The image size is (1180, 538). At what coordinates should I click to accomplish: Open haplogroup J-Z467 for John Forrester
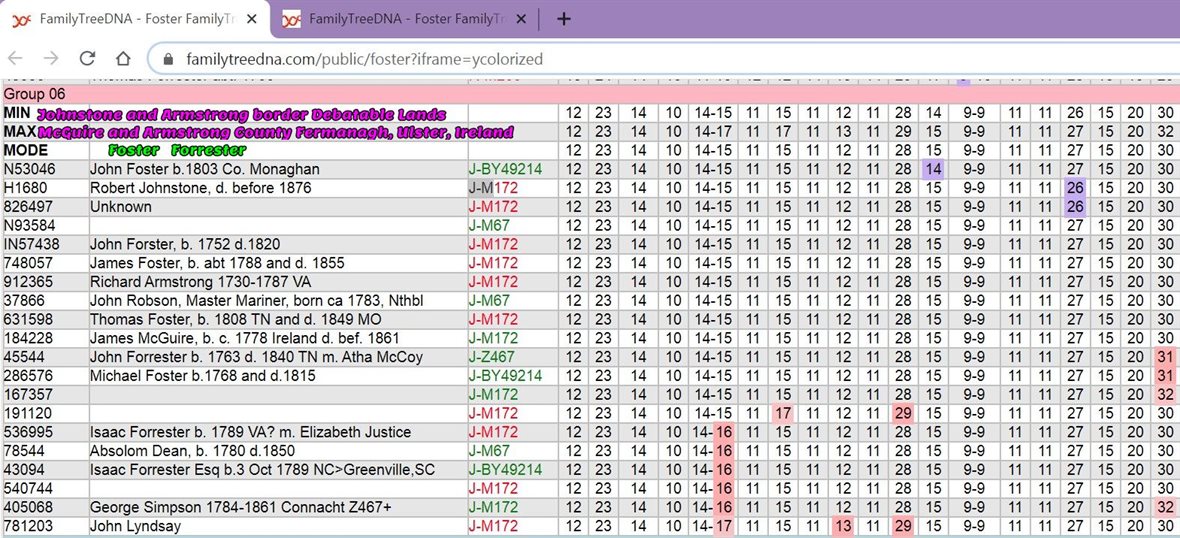[x=492, y=357]
